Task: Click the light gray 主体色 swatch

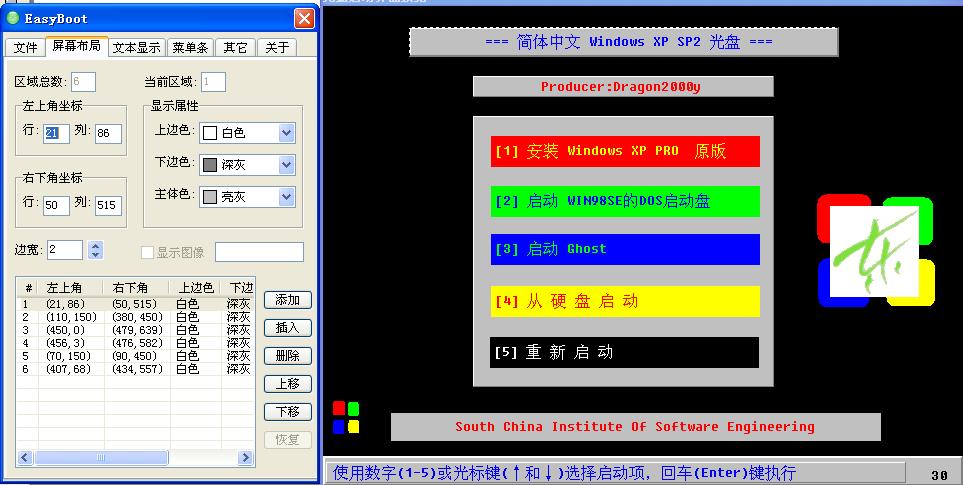Action: pyautogui.click(x=210, y=196)
